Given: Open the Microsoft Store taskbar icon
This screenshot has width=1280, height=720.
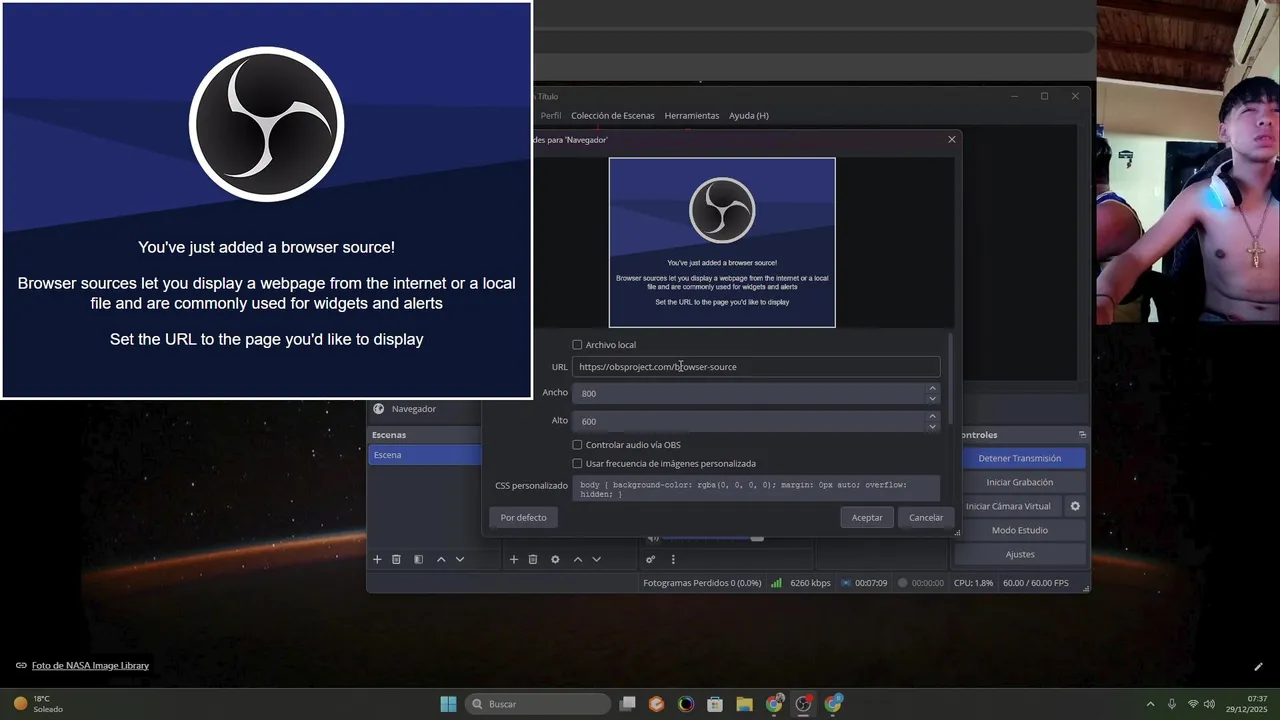Looking at the screenshot, I should click(x=715, y=704).
